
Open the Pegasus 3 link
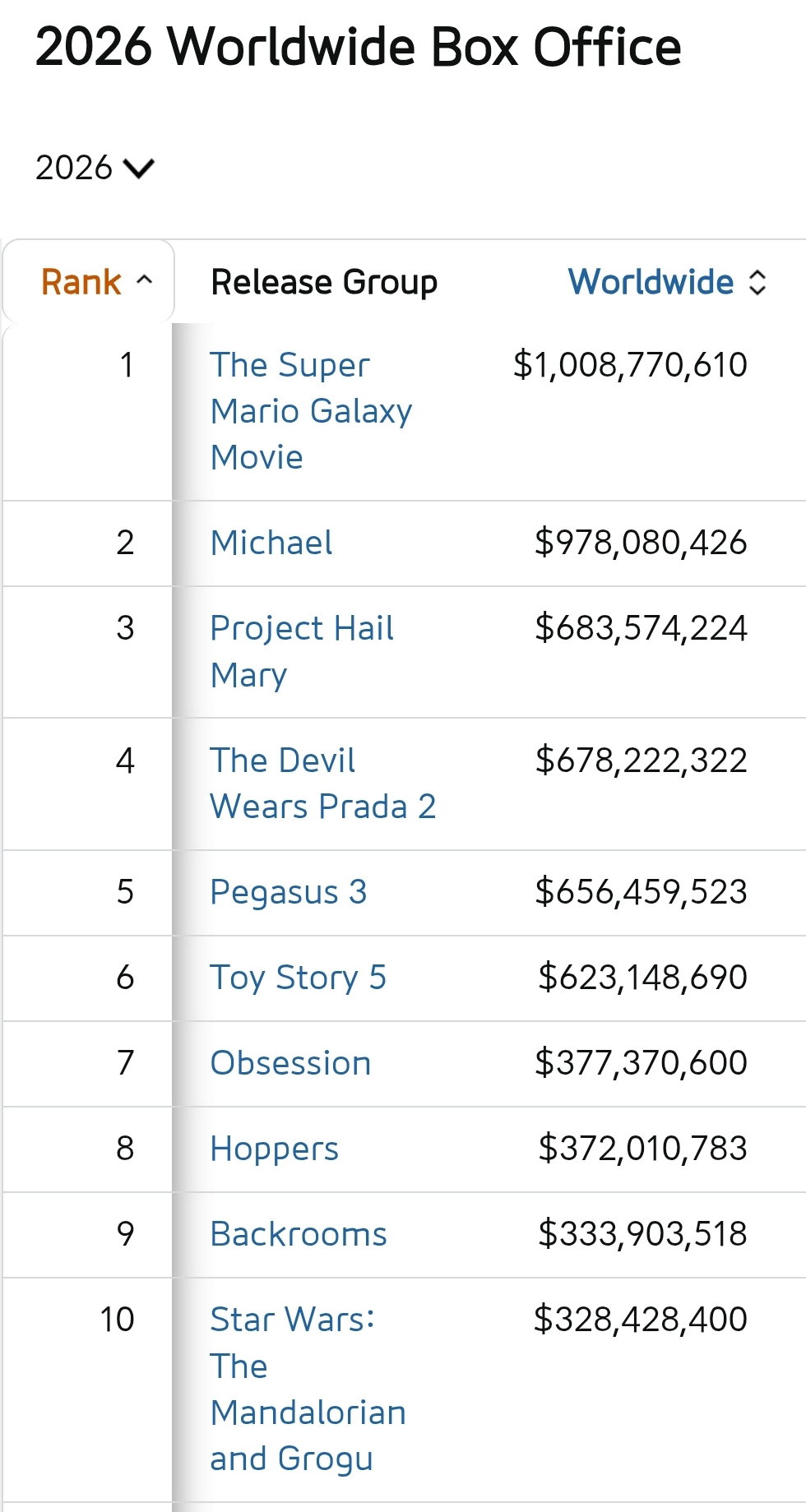click(289, 892)
